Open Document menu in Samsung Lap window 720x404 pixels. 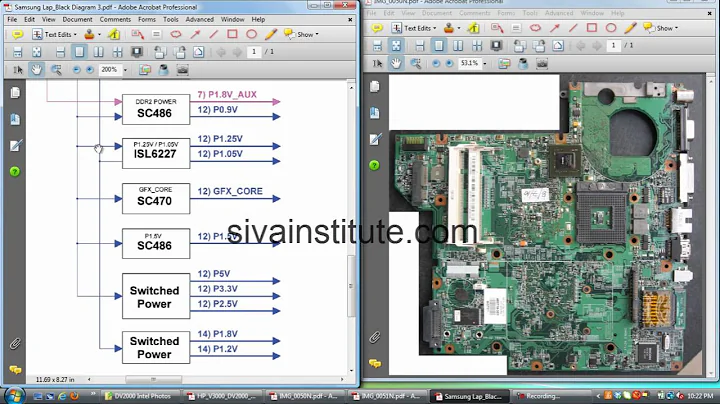coord(78,20)
